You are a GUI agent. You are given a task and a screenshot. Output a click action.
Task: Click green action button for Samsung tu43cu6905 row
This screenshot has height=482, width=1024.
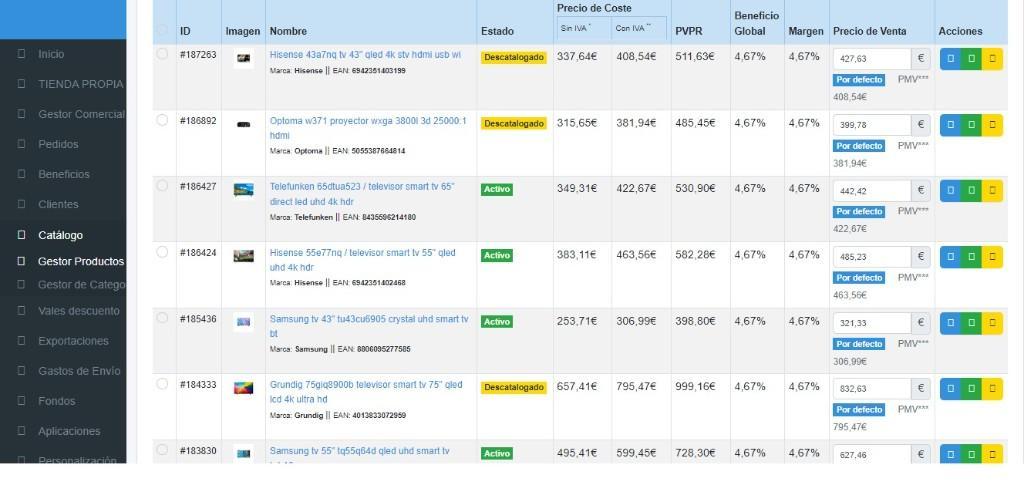coord(971,323)
